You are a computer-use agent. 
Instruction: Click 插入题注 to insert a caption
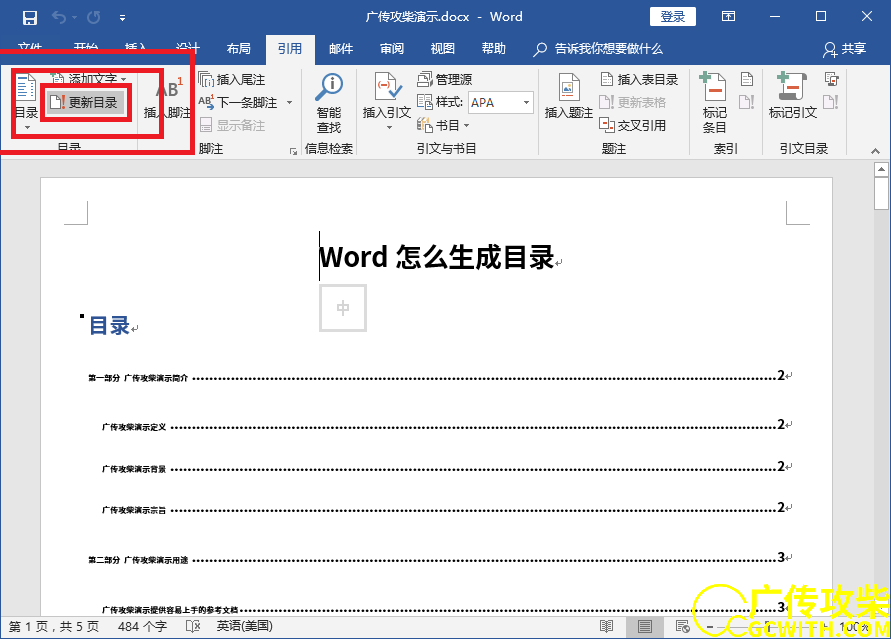coord(568,97)
